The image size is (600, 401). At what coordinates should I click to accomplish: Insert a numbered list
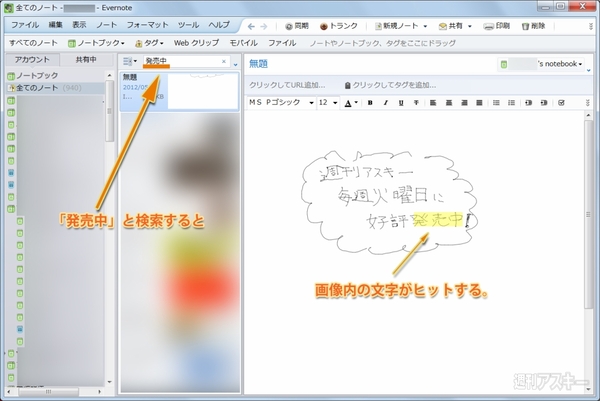coord(511,103)
